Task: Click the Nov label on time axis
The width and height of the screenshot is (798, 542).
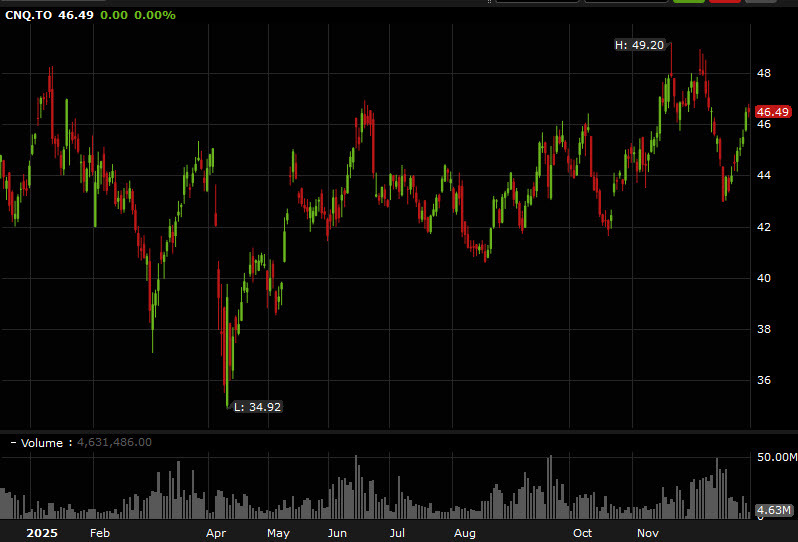Action: click(648, 533)
